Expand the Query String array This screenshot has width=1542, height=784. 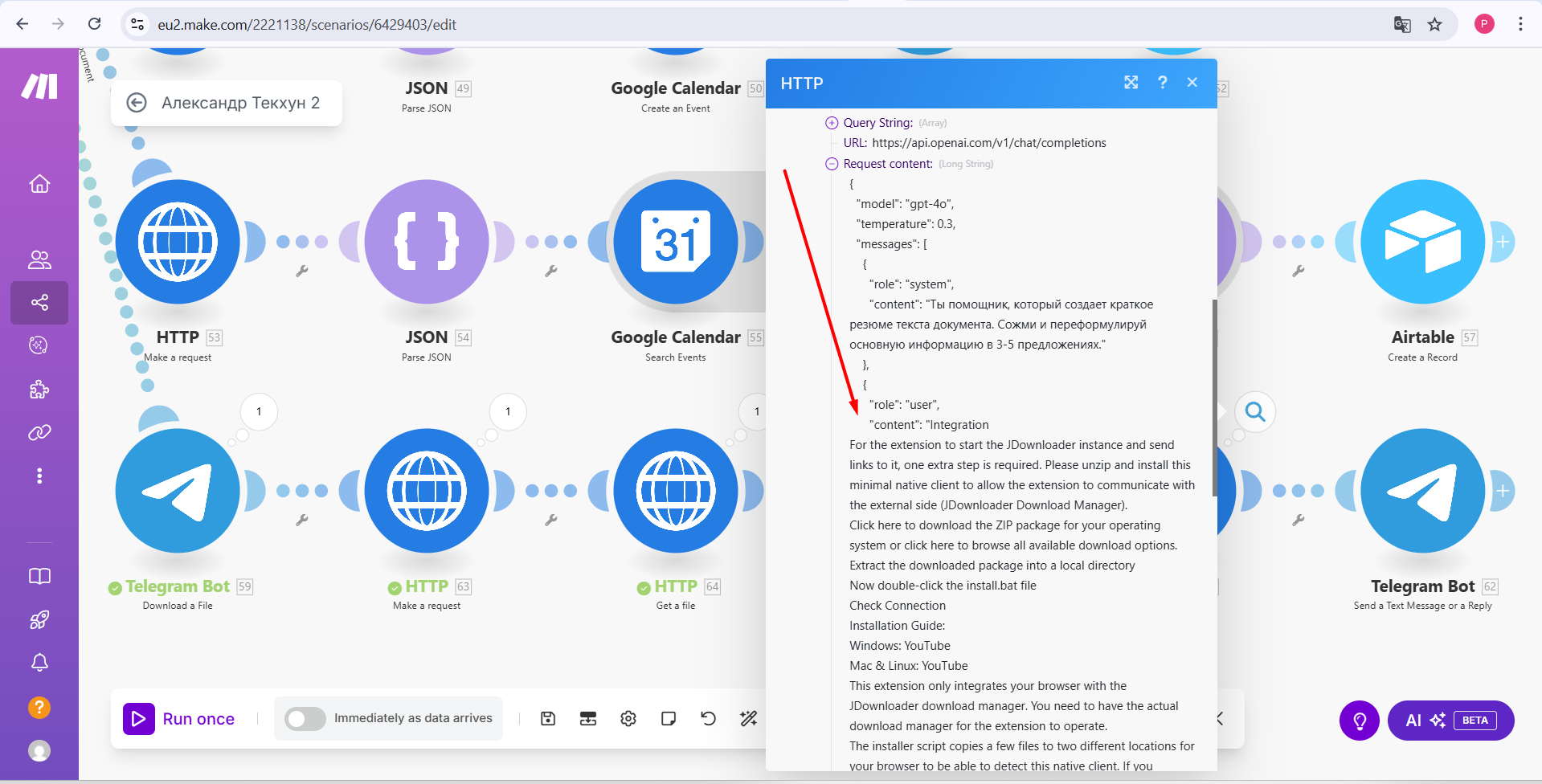point(832,123)
